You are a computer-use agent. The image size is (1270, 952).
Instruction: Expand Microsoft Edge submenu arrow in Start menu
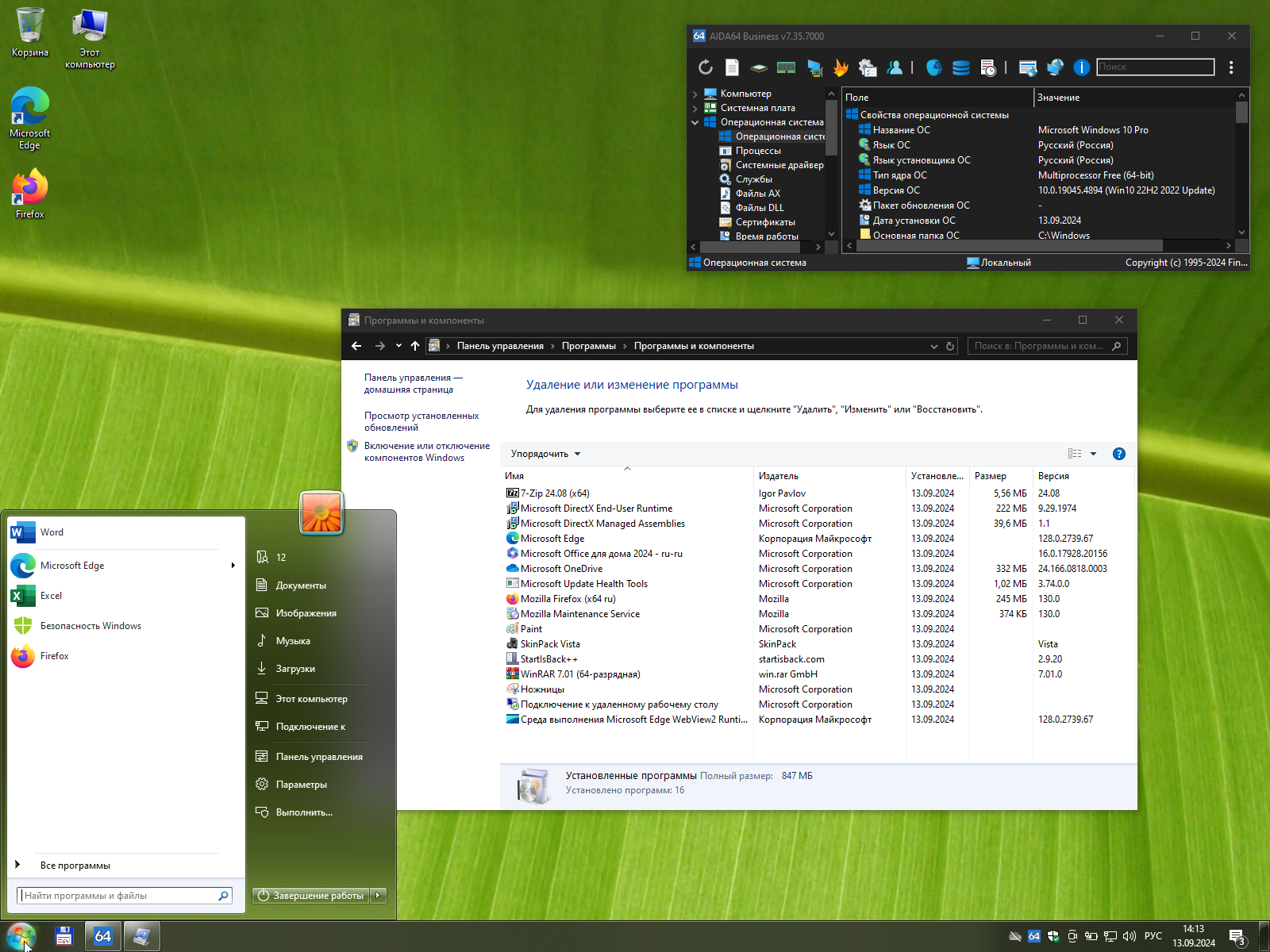click(233, 566)
